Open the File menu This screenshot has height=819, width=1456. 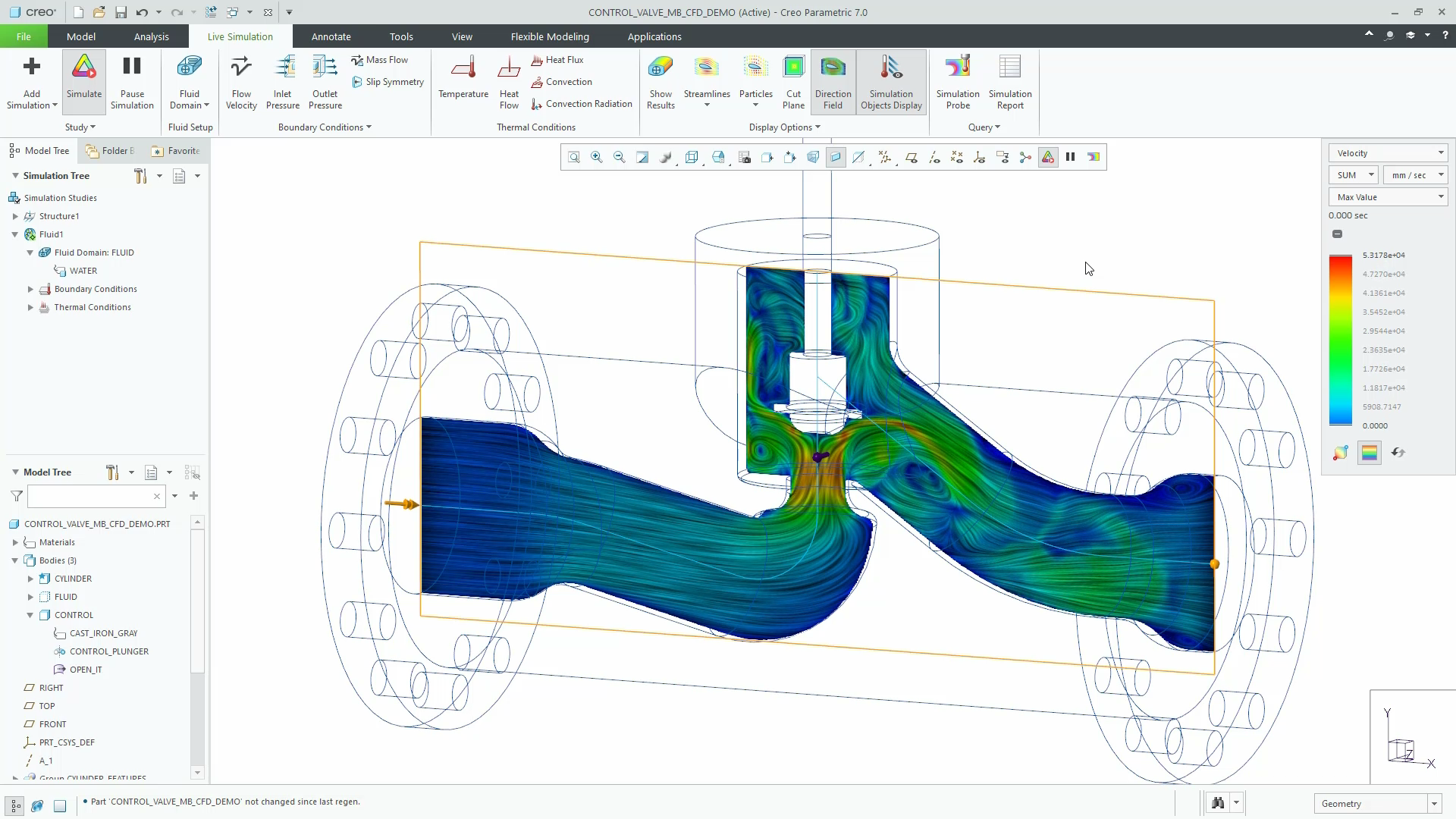coord(24,36)
